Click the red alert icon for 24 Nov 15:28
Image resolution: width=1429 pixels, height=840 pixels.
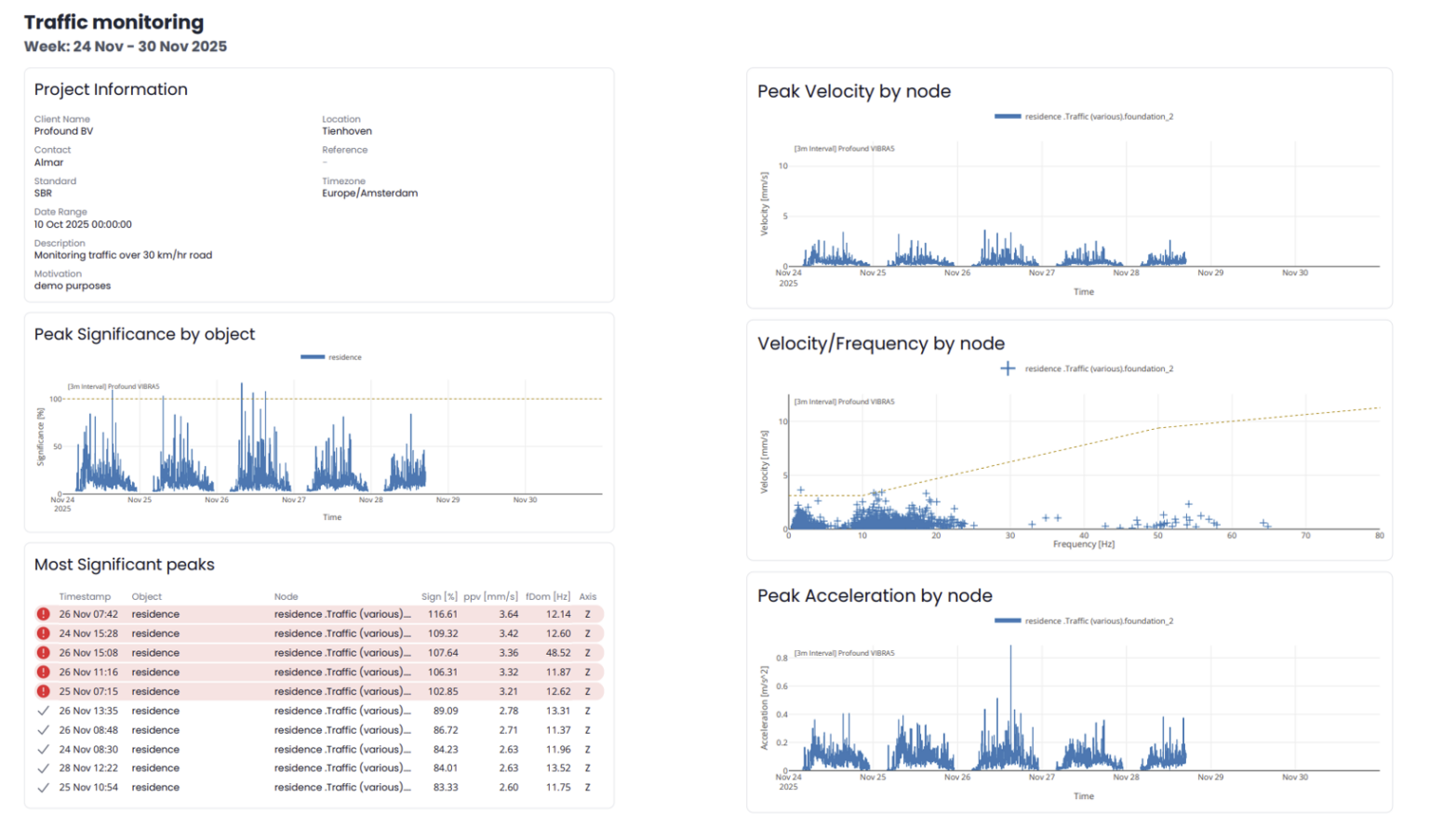click(x=43, y=633)
